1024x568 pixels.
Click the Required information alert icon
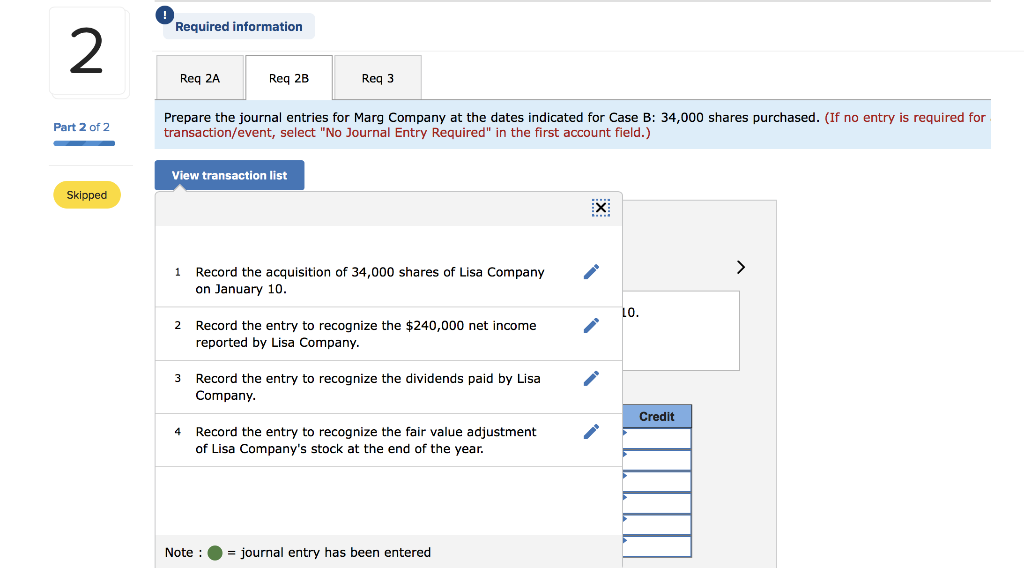click(x=165, y=14)
